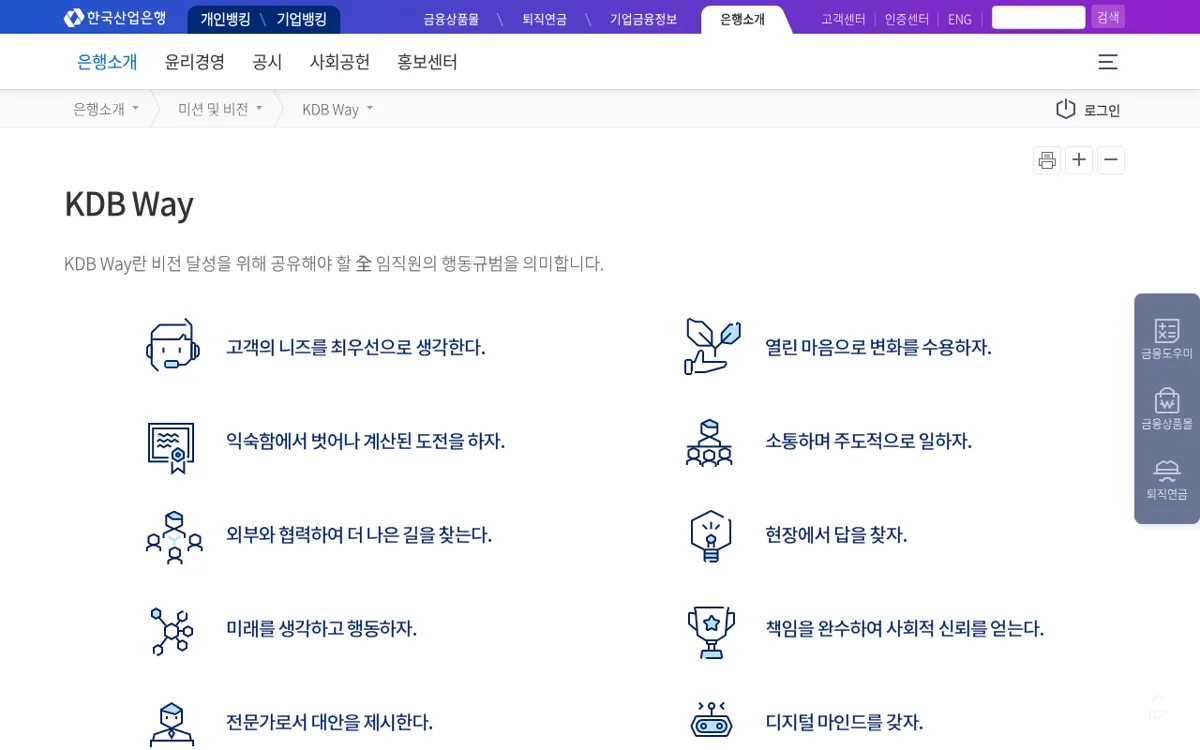Click the KDB 한국산업은행 logo

coord(115,18)
